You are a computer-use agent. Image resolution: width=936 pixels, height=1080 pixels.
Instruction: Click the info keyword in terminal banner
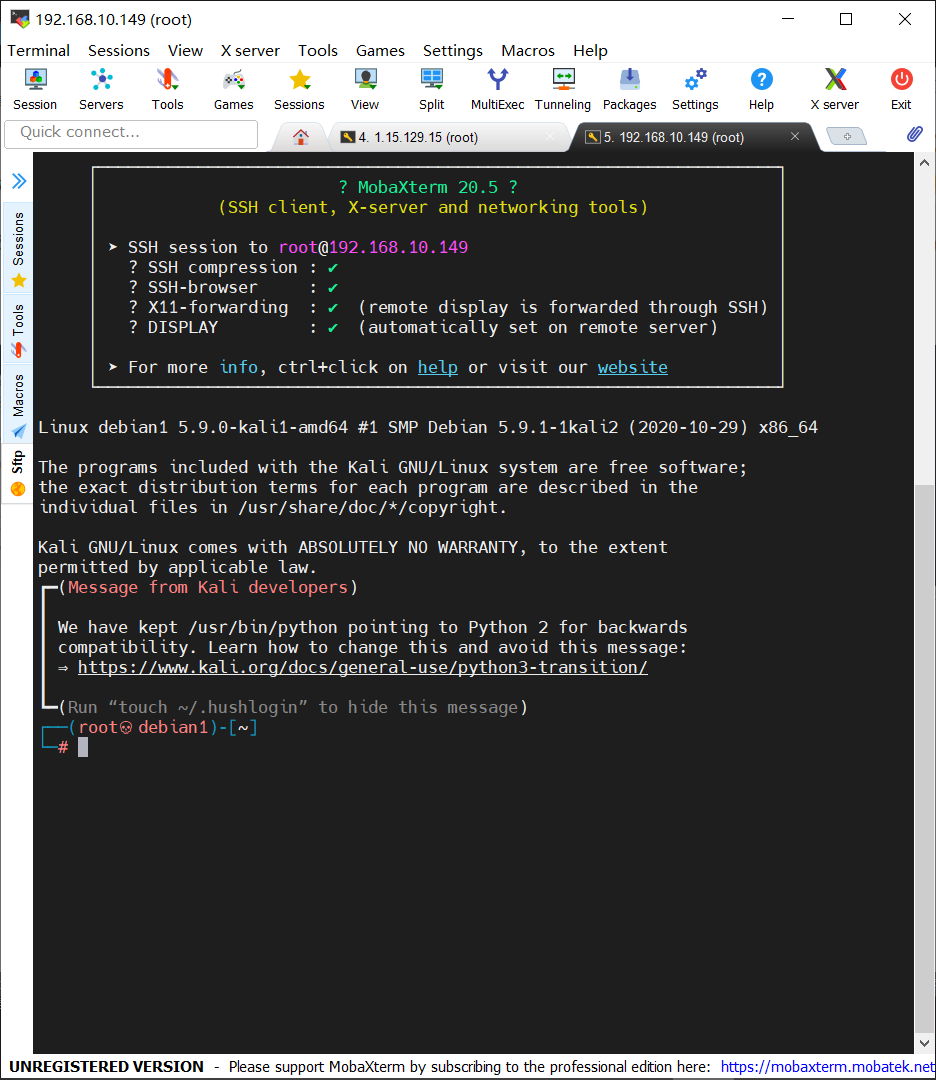point(238,367)
